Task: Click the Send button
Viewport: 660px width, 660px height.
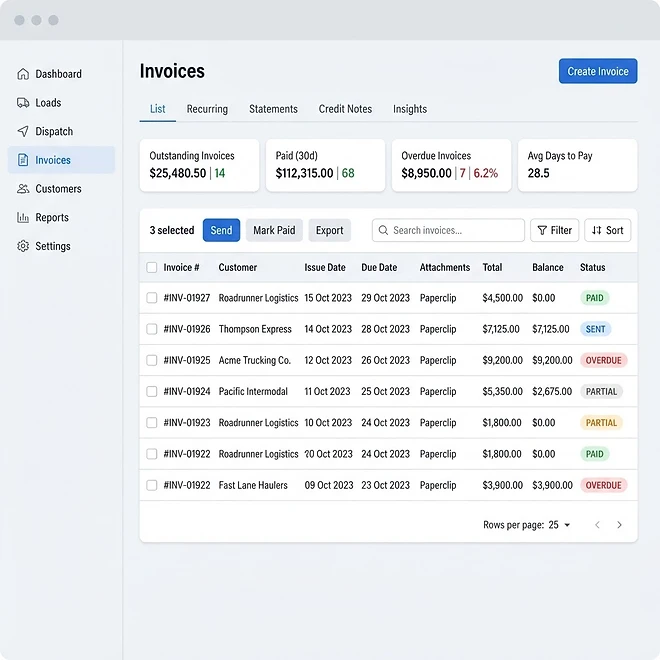Action: pos(221,230)
